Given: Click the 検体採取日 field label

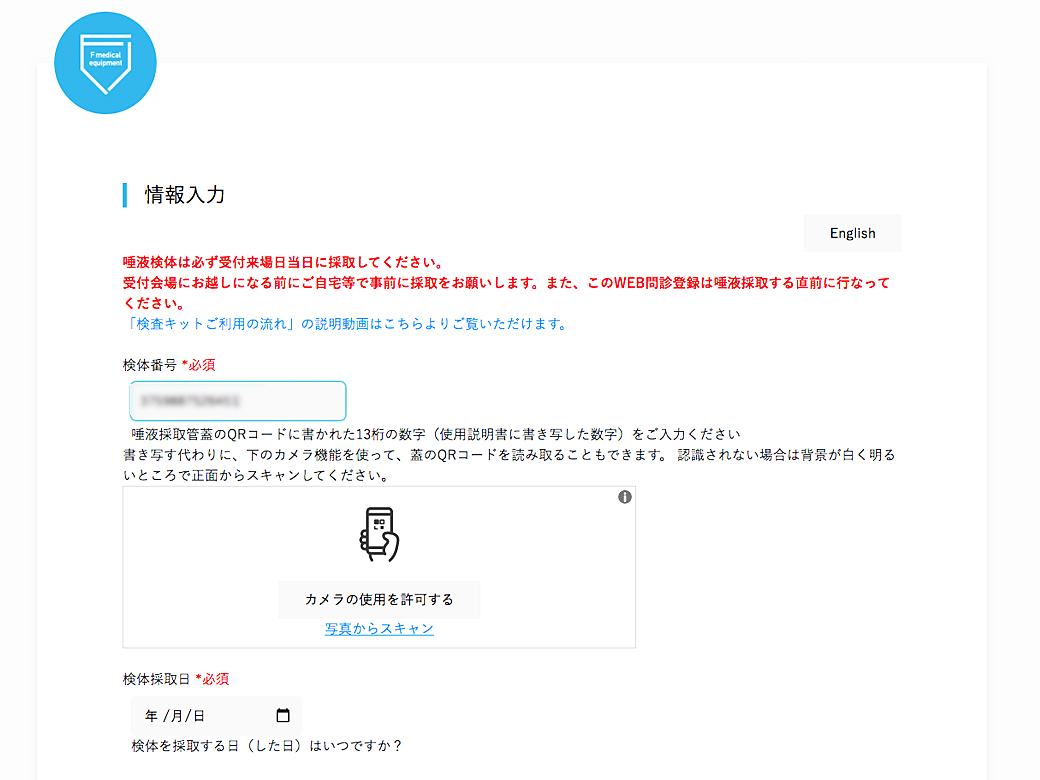Looking at the screenshot, I should pos(156,679).
